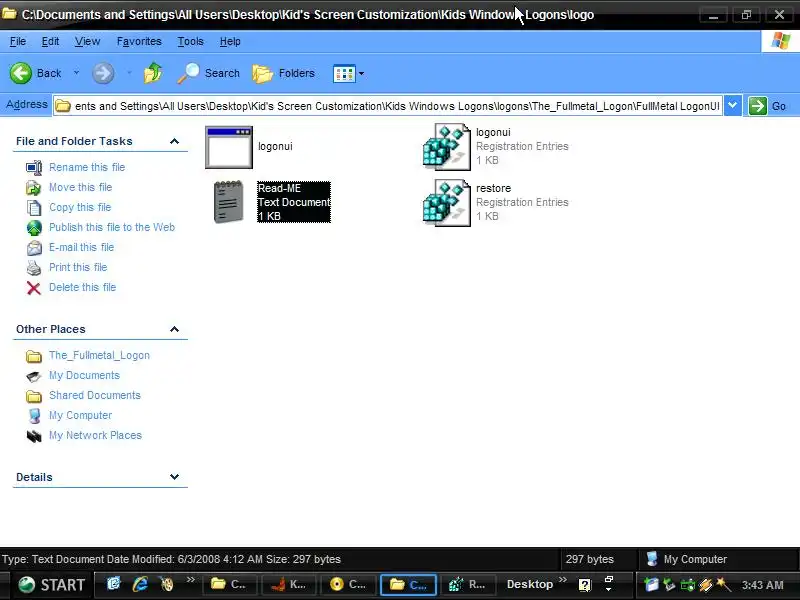Click Delete this file link
This screenshot has width=800, height=600.
click(x=82, y=287)
